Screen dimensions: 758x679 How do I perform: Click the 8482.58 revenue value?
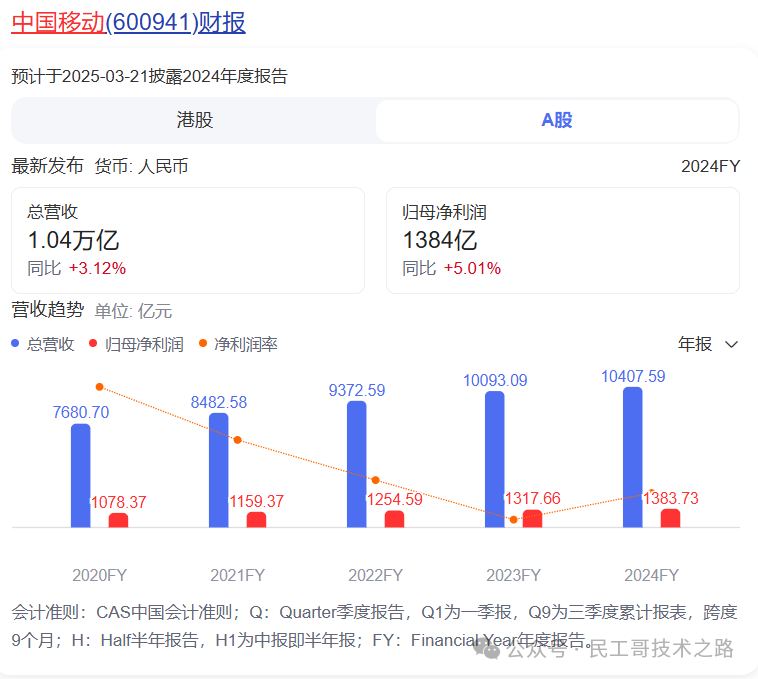coord(219,402)
